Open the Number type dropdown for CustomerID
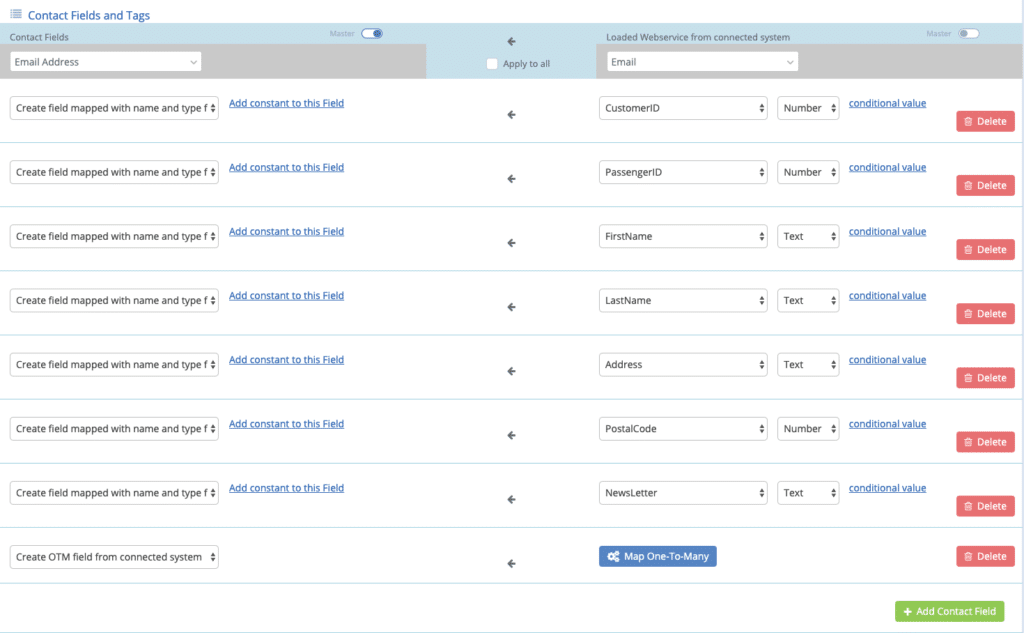Screen dimensions: 1024x633 pos(808,108)
